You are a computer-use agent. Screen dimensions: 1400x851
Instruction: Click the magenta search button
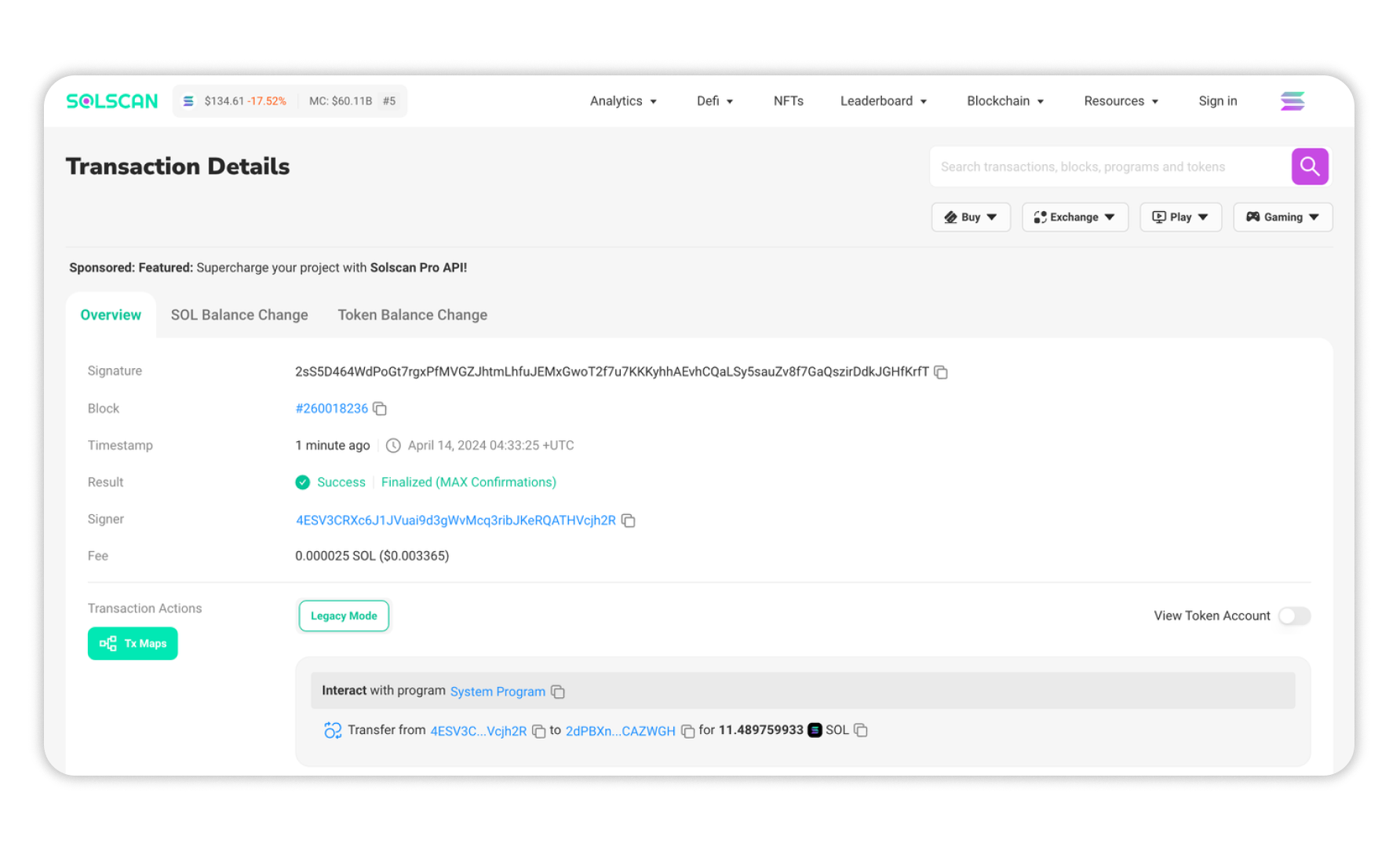[1310, 166]
